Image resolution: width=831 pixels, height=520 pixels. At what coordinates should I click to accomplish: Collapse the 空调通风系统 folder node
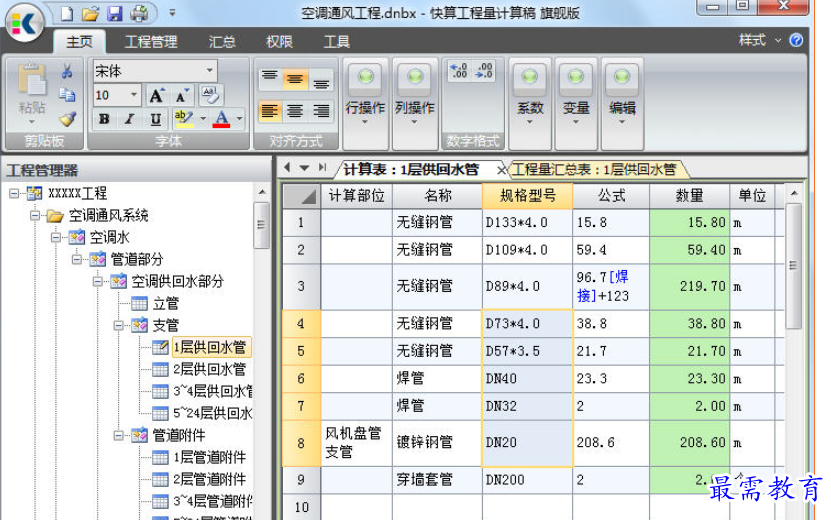pyautogui.click(x=35, y=215)
